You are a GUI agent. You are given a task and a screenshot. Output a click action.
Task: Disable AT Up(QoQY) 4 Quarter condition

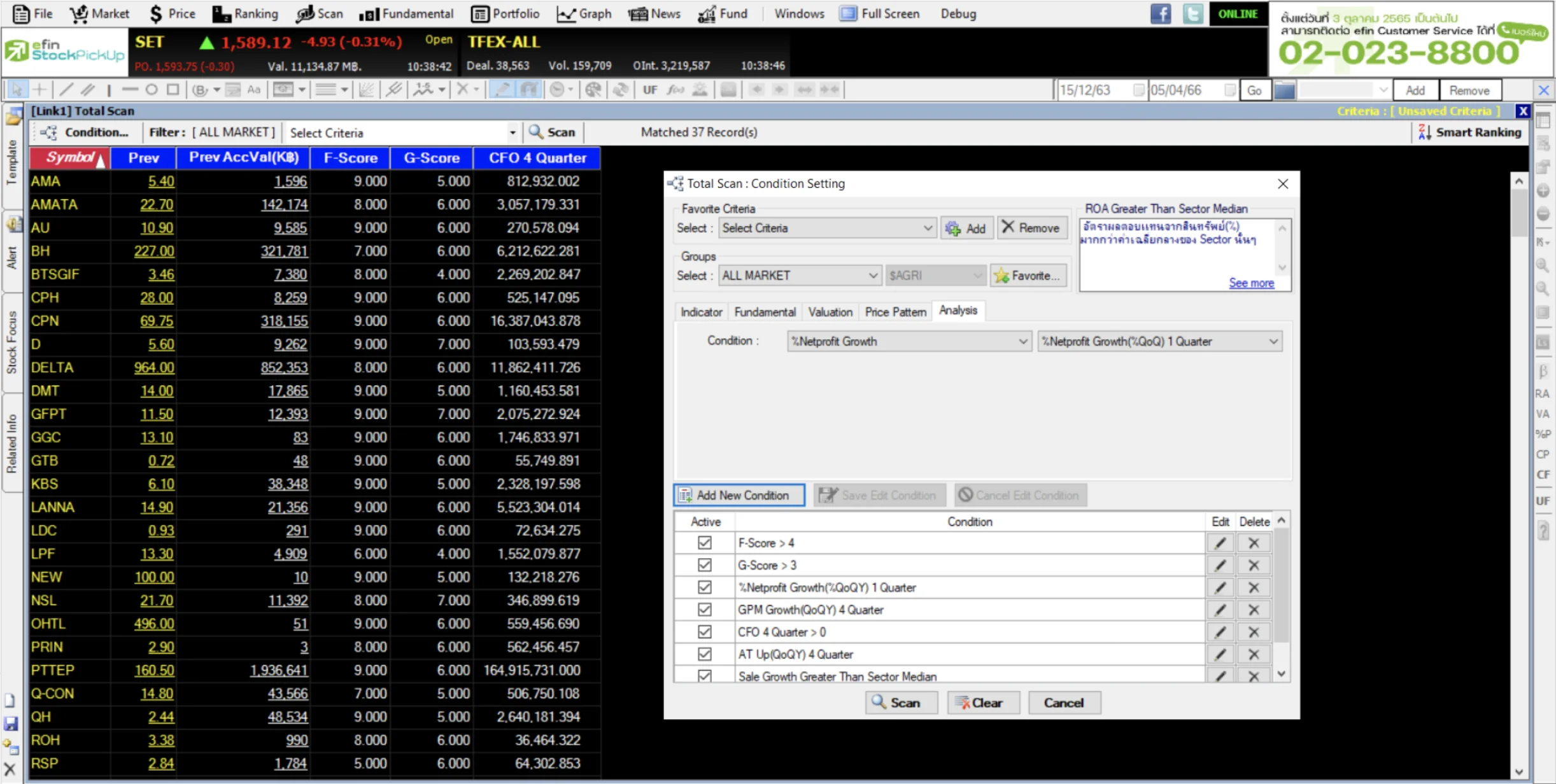[x=704, y=654]
